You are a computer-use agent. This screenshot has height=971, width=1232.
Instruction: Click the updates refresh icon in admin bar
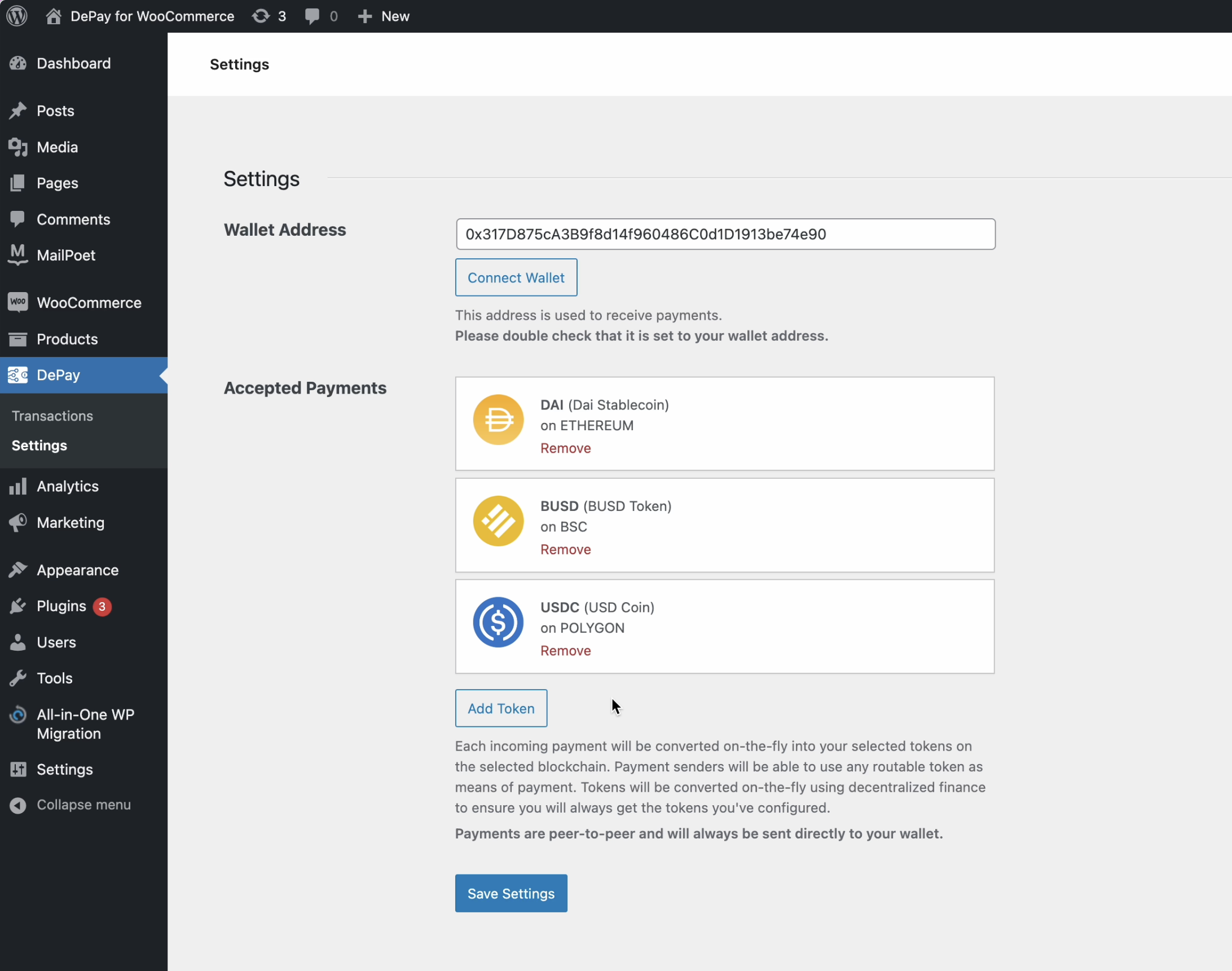(x=261, y=16)
